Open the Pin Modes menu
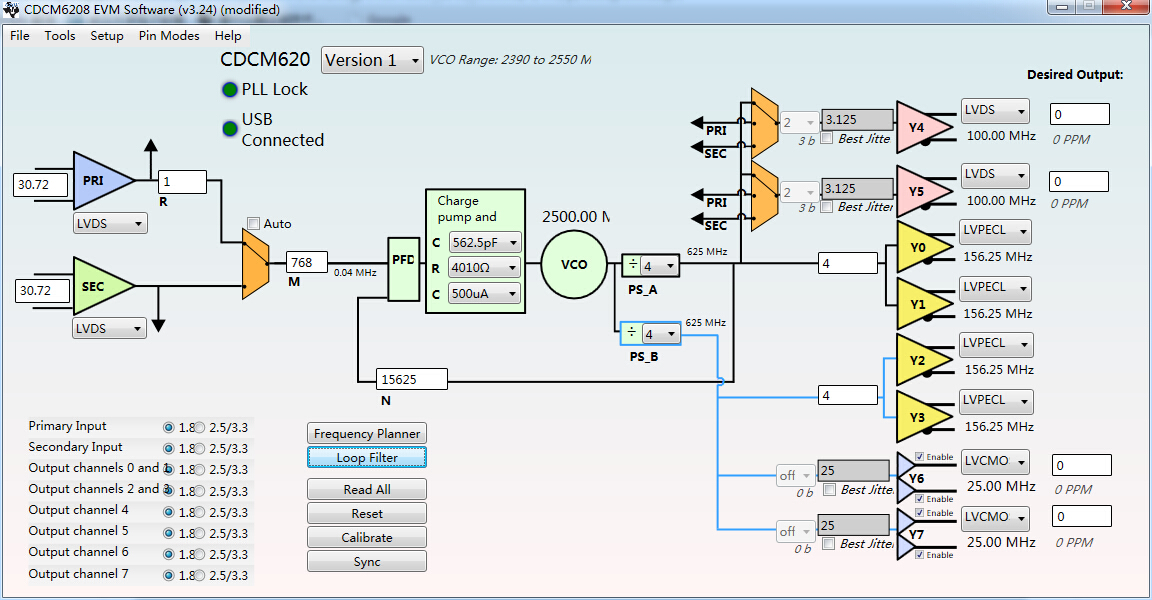Screen dimensions: 1152x600 (169, 35)
